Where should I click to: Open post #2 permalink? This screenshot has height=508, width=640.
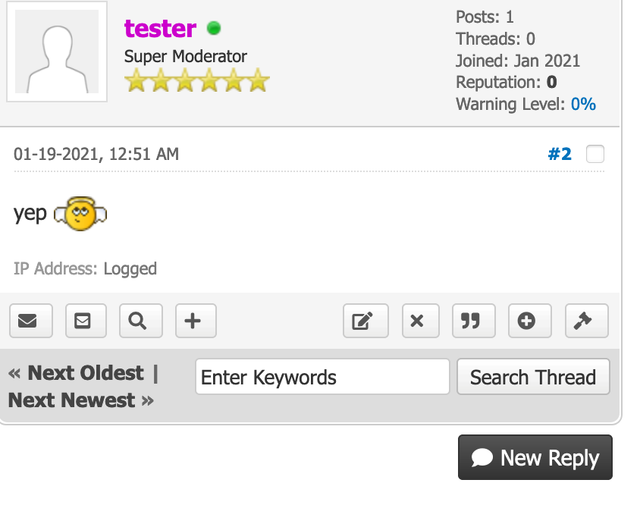[x=559, y=154]
